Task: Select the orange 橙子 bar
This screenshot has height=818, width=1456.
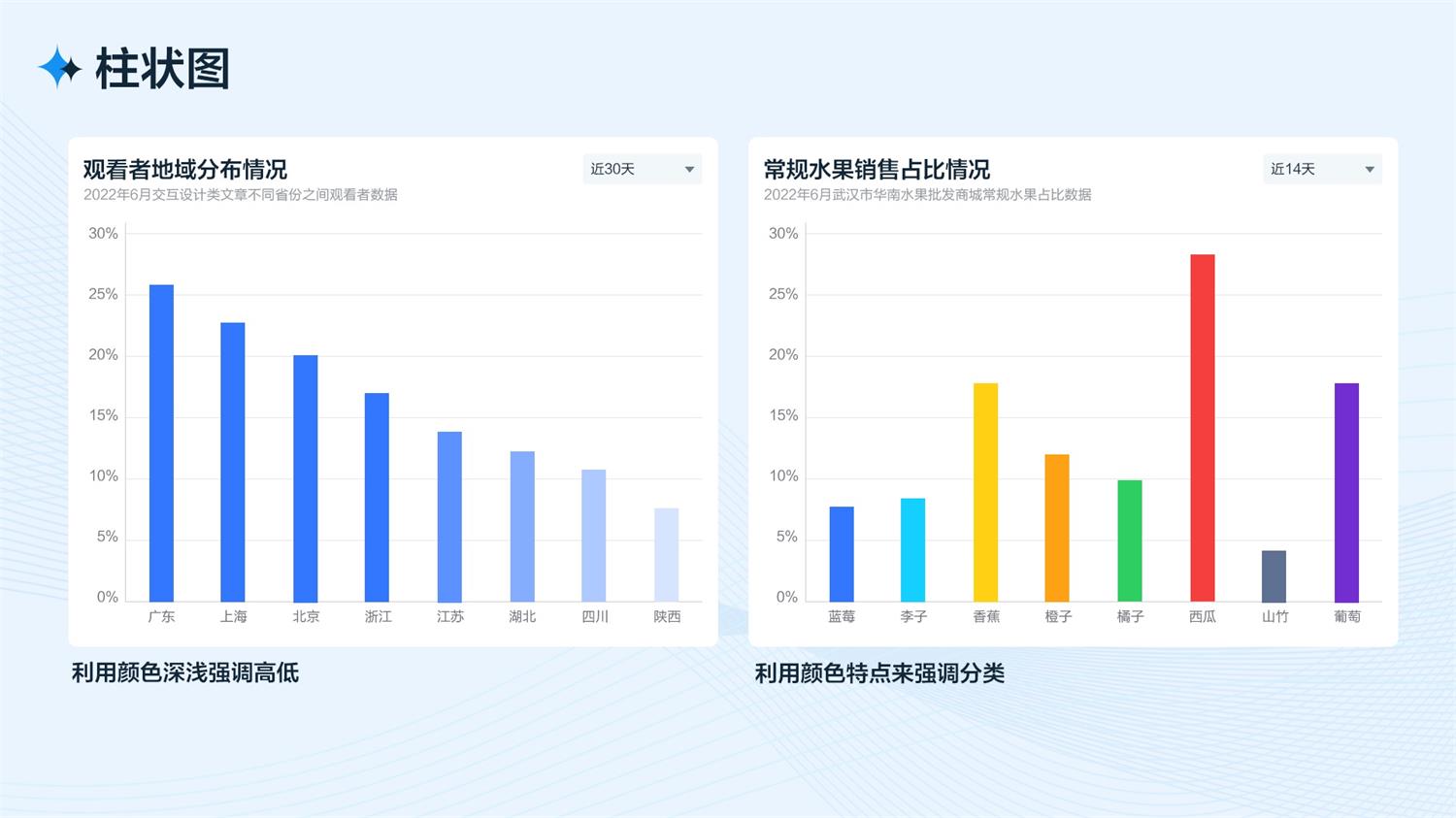Action: 1057,528
